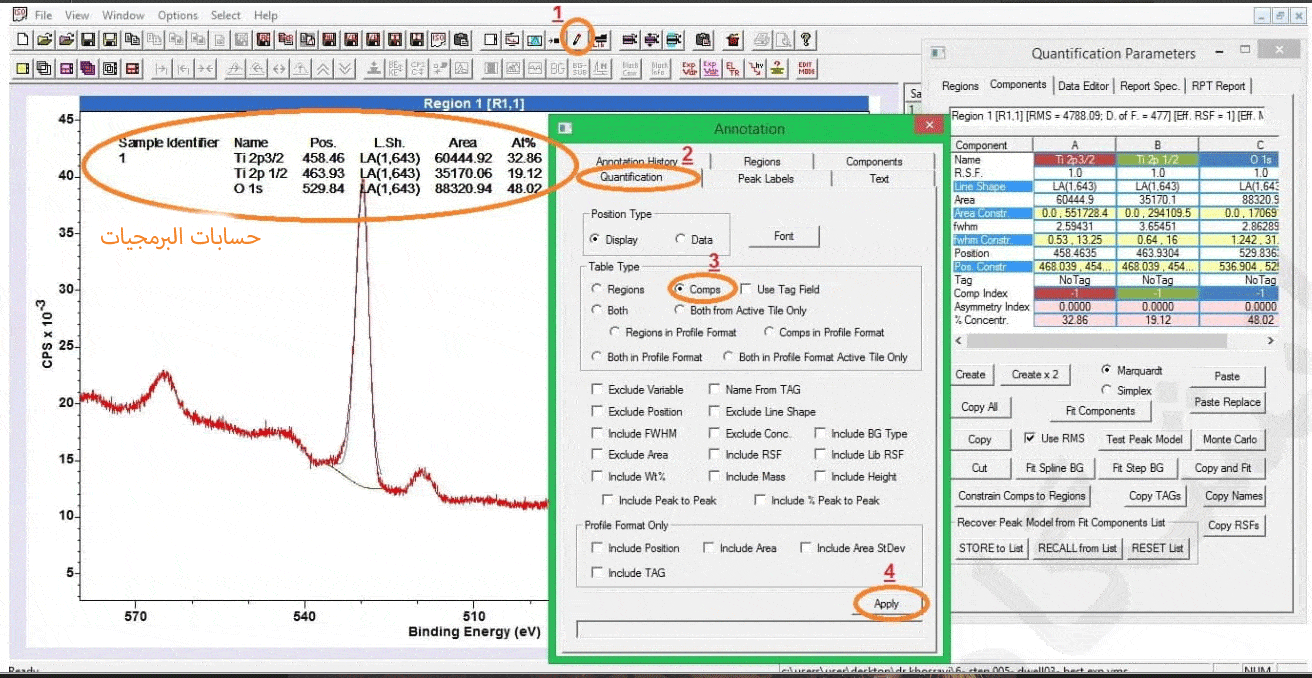The height and width of the screenshot is (678, 1312).
Task: Click the Test Peak Model button
Action: tap(1144, 439)
